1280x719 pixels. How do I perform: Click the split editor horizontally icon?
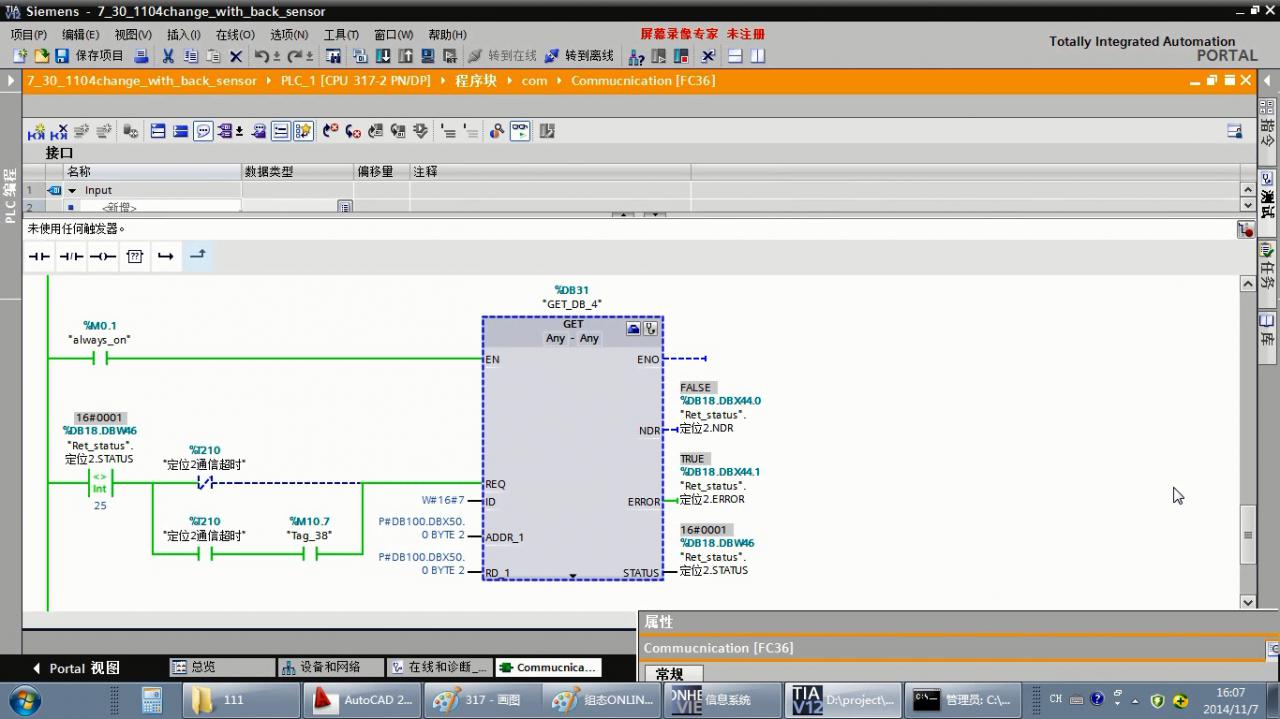(x=735, y=56)
